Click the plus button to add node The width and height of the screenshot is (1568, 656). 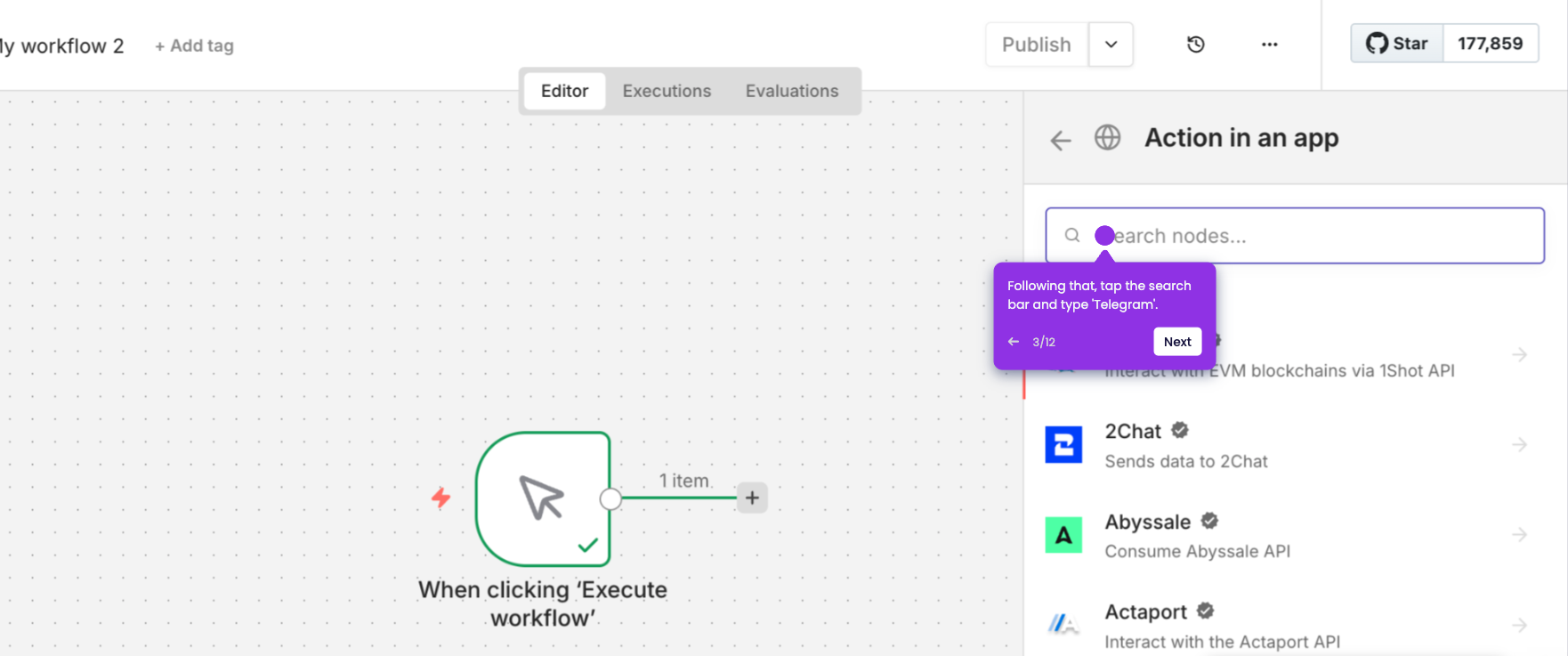coord(752,498)
